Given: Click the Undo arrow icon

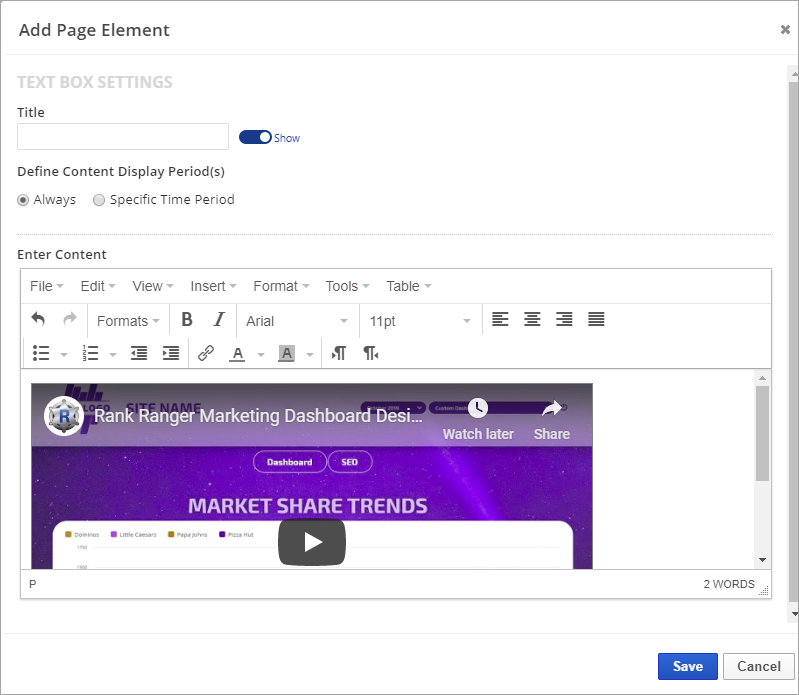Looking at the screenshot, I should 38,320.
